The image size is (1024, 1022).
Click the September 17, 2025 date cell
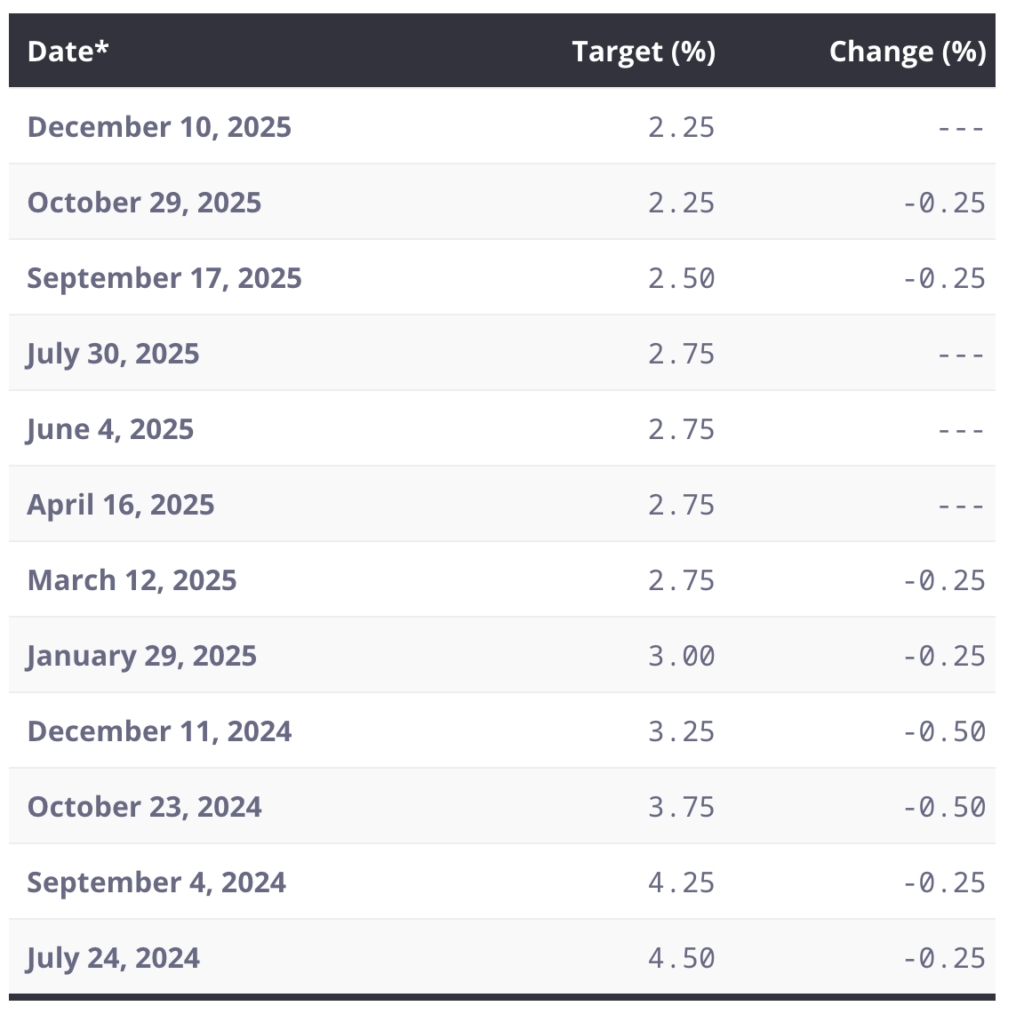164,278
